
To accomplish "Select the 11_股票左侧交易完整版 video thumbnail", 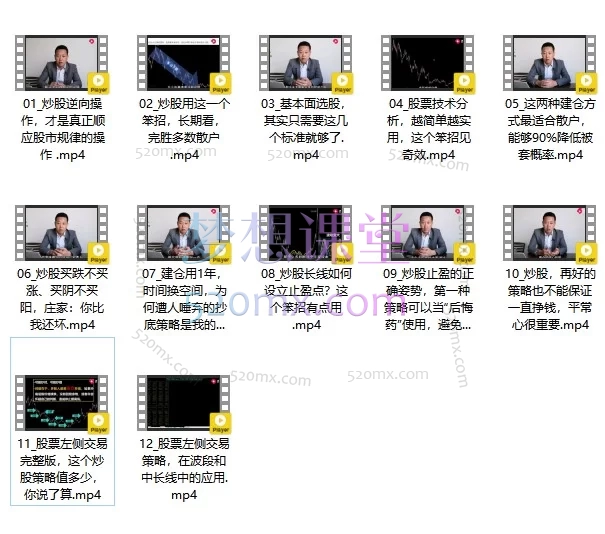I will point(61,402).
